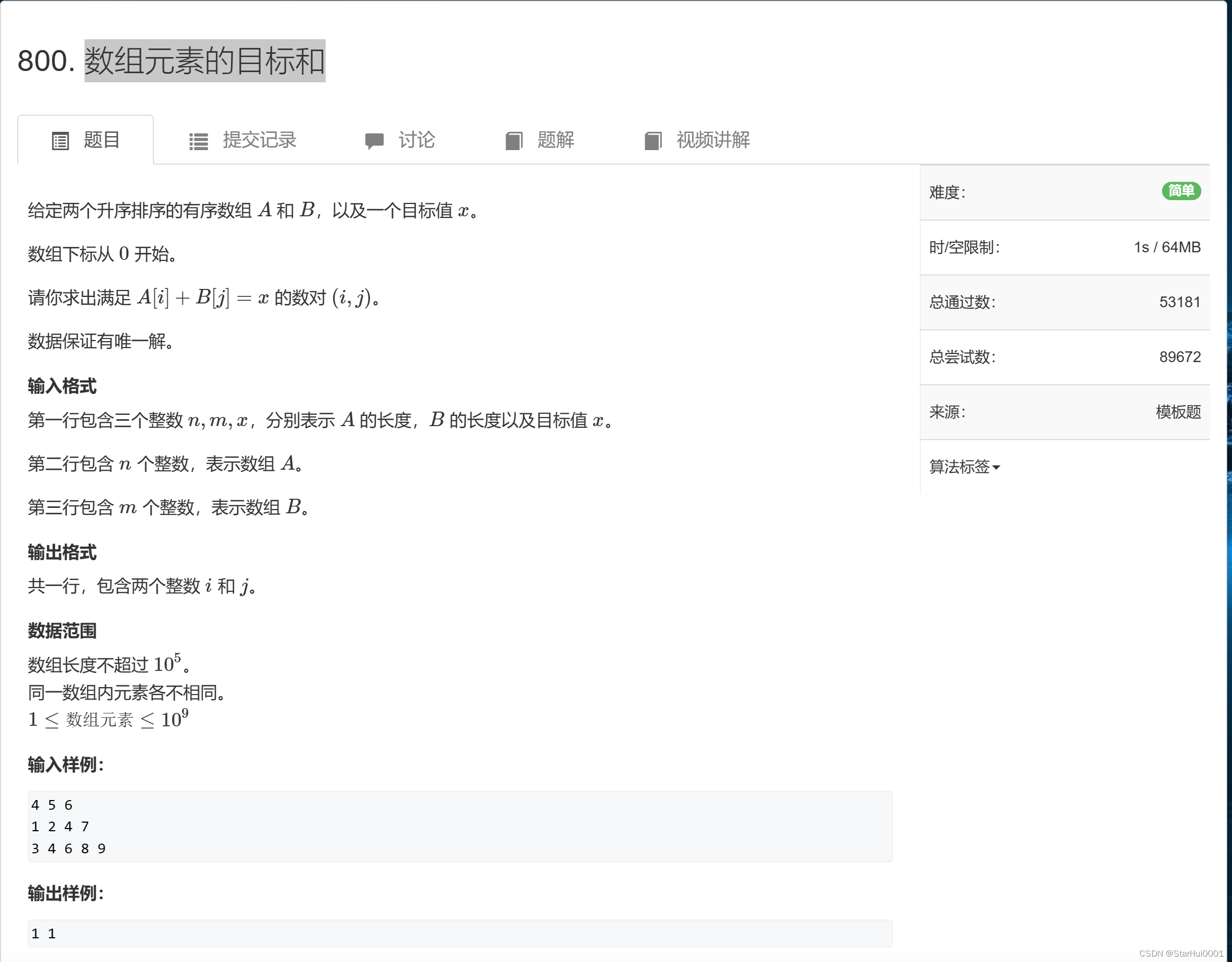Switch to the 题解 tab

[555, 140]
